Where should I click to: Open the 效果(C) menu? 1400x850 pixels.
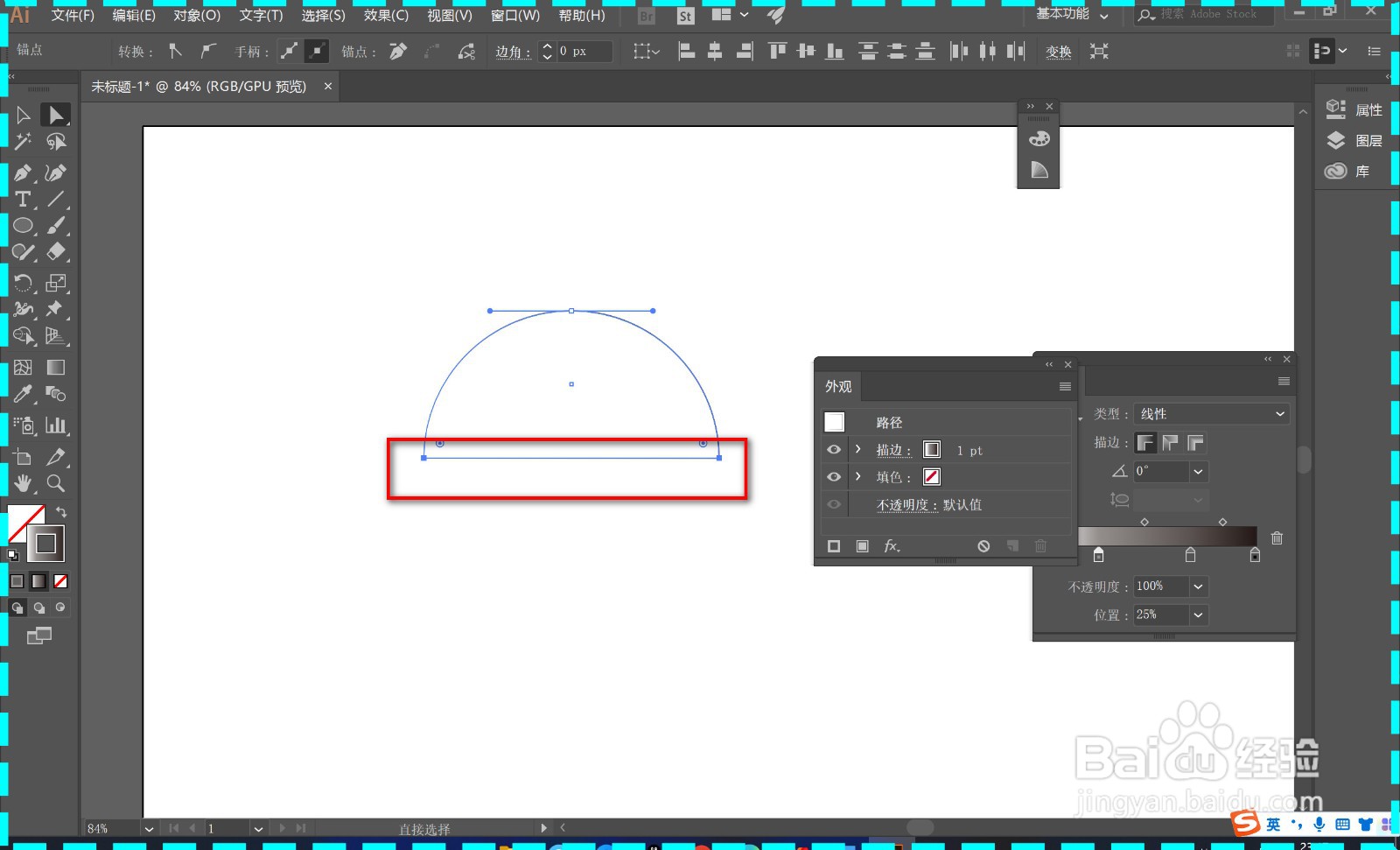click(x=386, y=16)
